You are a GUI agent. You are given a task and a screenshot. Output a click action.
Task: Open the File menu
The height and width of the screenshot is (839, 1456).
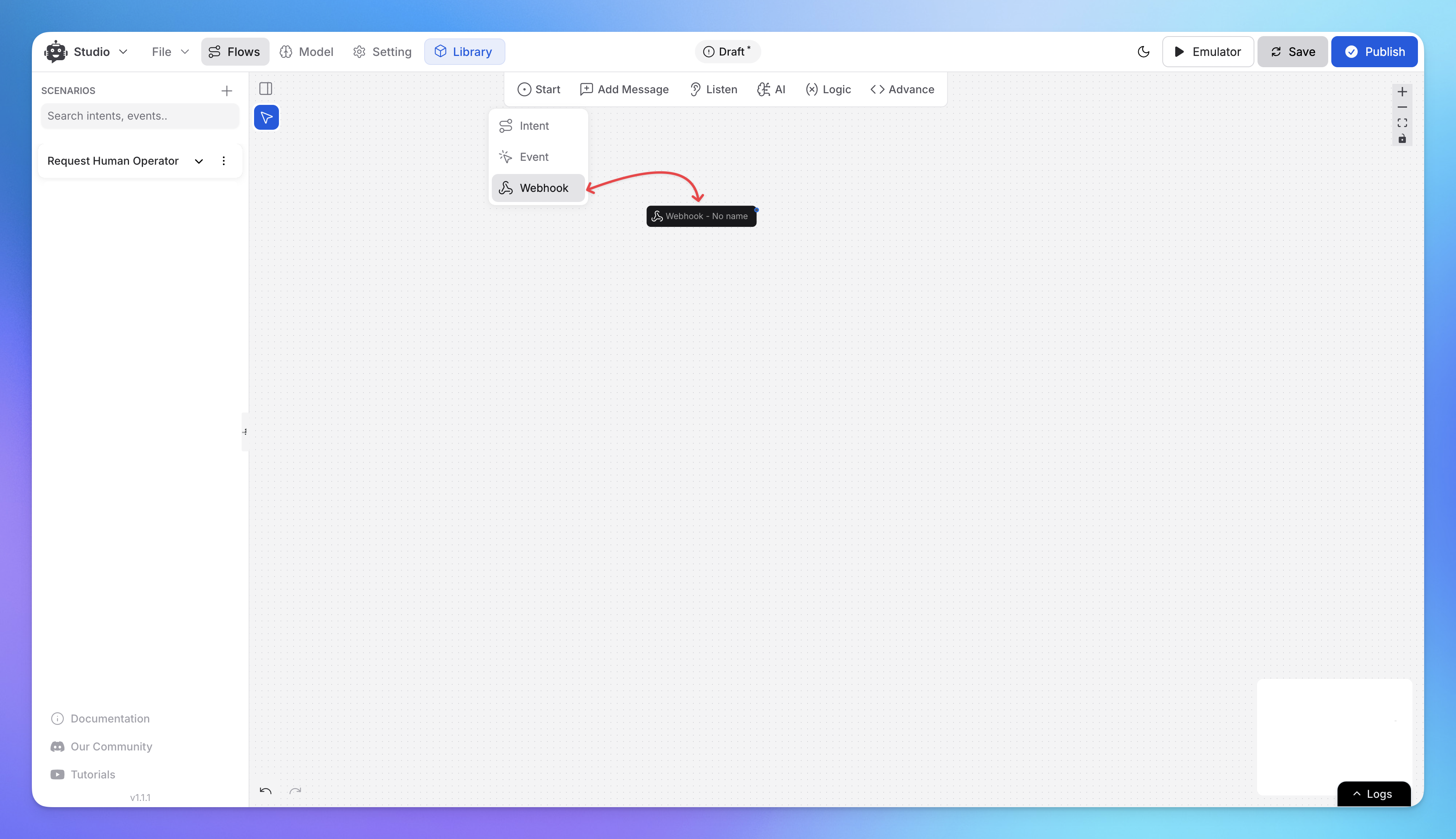(x=170, y=52)
